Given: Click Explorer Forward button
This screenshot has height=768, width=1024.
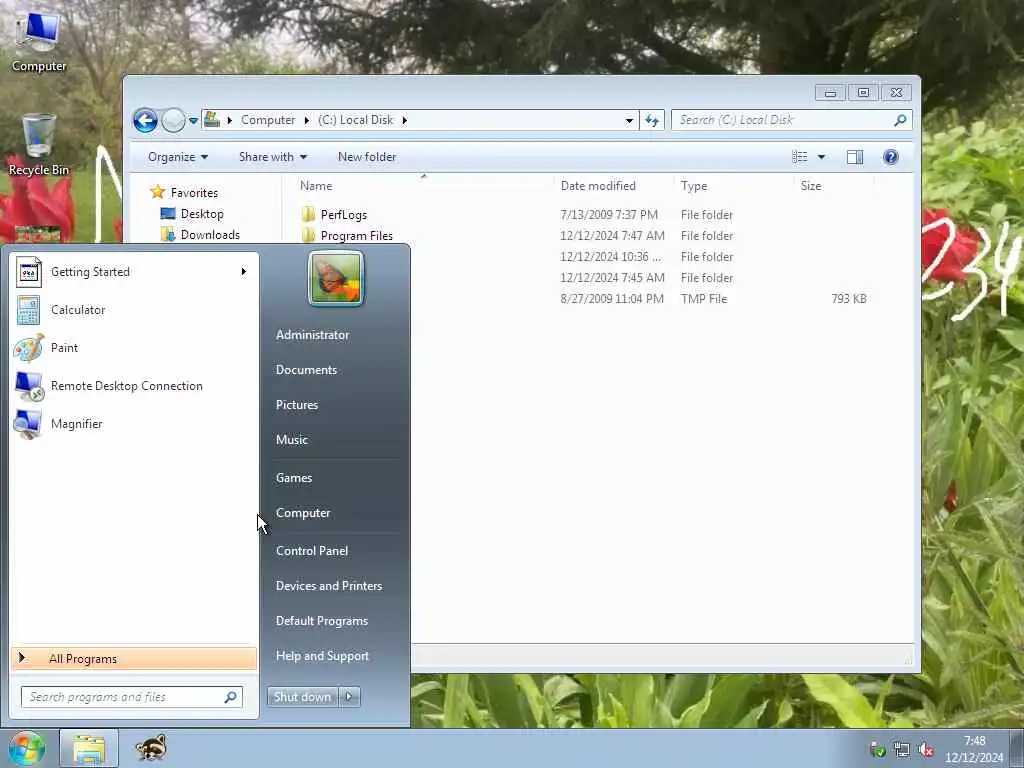Looking at the screenshot, I should [173, 120].
